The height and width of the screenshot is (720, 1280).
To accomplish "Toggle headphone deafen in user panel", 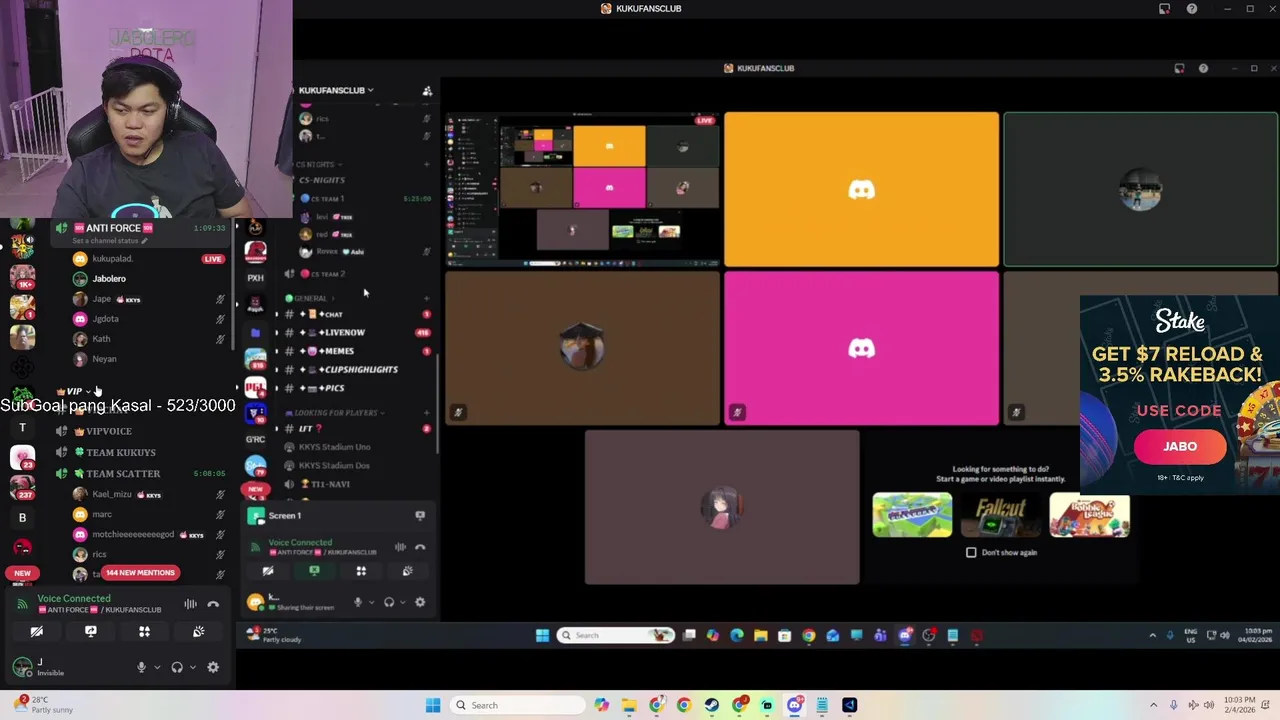I will tap(177, 667).
